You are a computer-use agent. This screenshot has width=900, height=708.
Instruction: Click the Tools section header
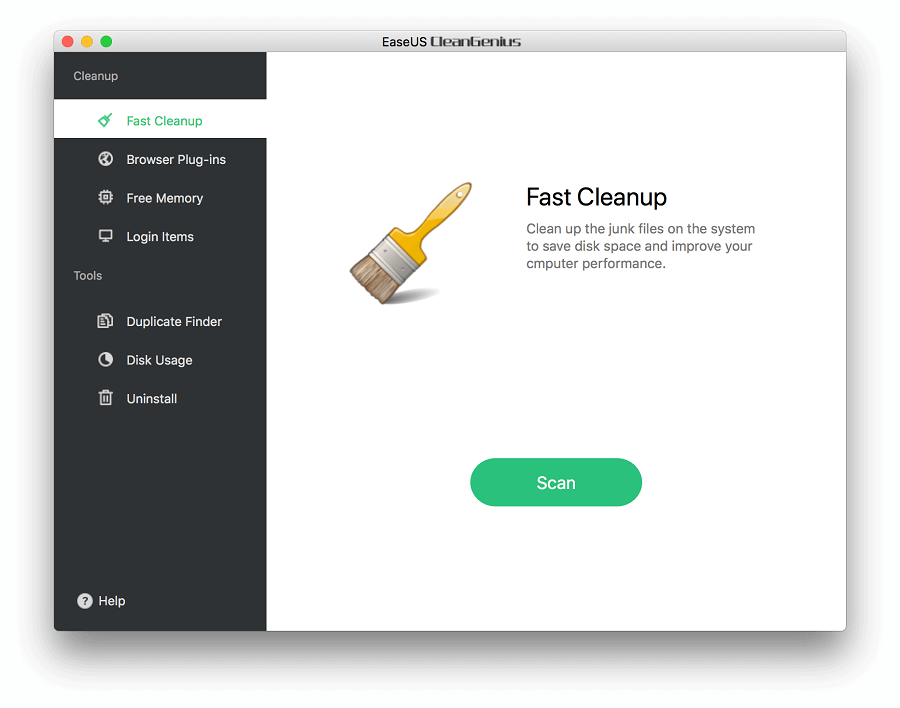point(88,276)
